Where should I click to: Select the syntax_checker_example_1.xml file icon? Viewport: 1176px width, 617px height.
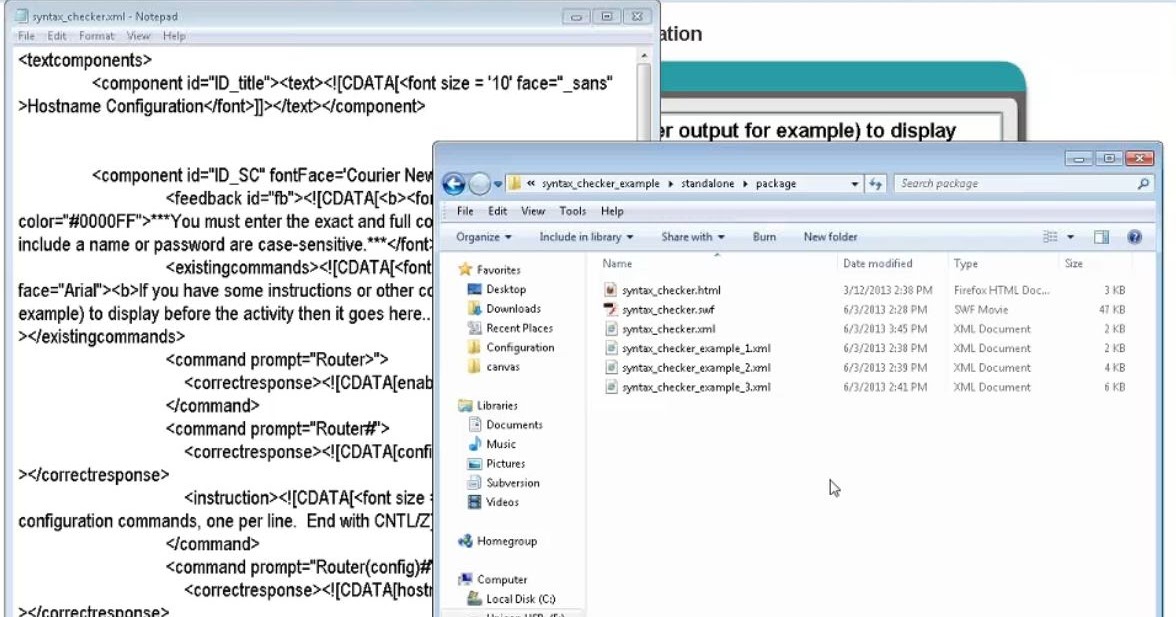[x=610, y=349]
